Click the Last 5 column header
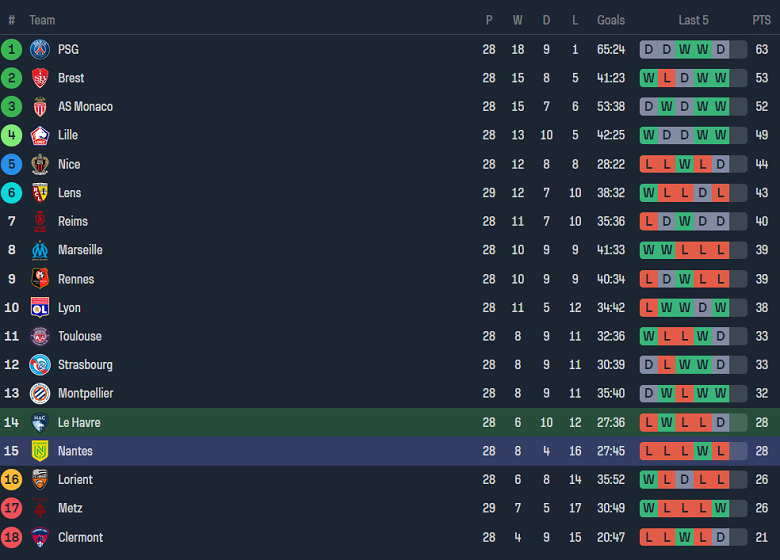Screen dimensions: 780x560 point(693,20)
